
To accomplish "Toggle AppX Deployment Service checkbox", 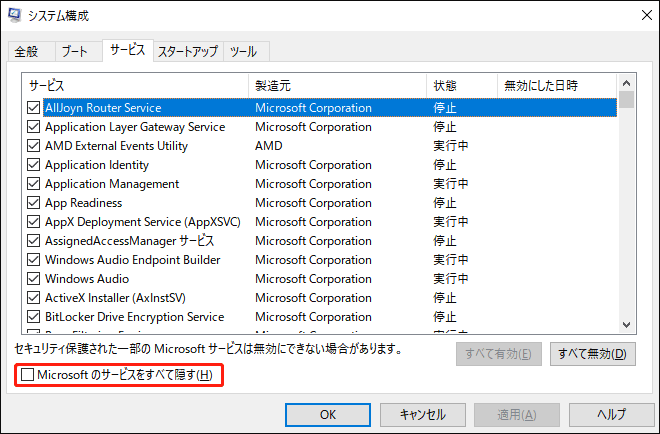I will point(34,222).
